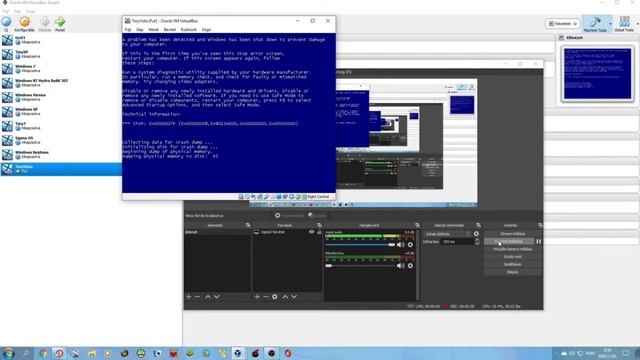Select the Windows 7 virtual machine

pos(60,69)
